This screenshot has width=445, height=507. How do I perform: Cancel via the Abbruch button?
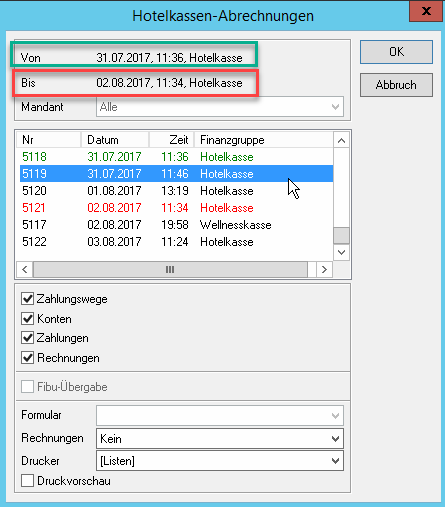[x=396, y=85]
